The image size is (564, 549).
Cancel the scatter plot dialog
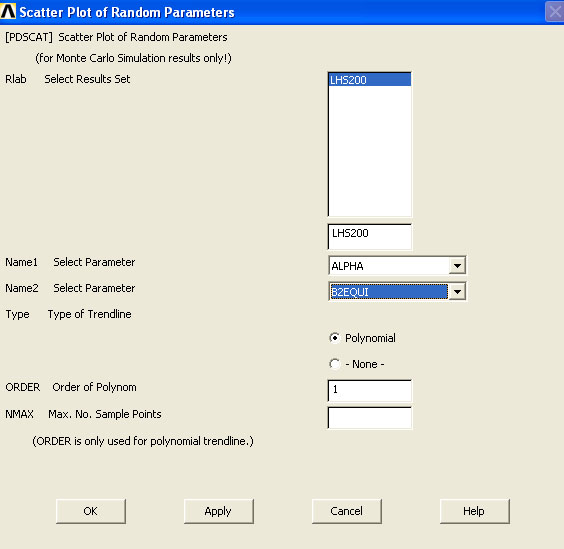point(347,511)
